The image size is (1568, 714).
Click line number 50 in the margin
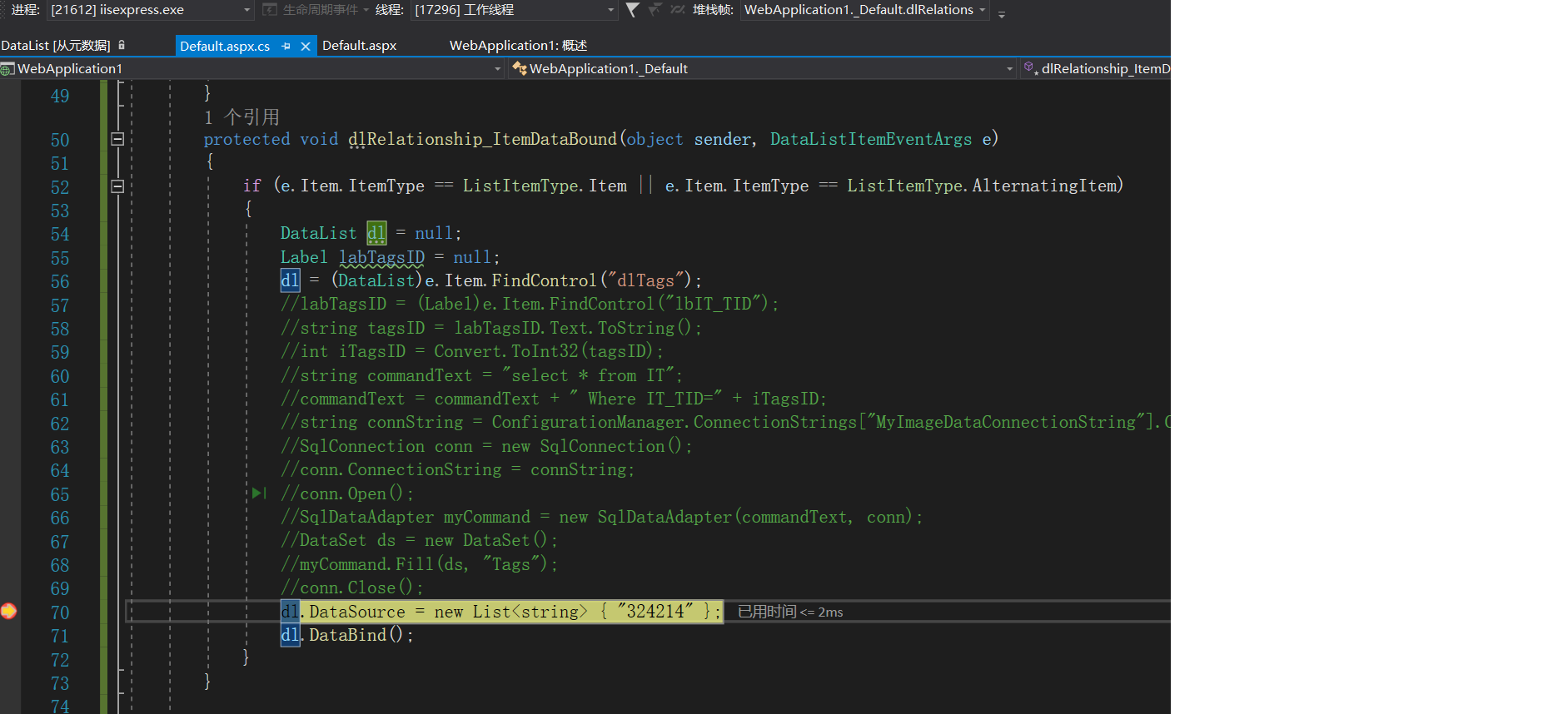(x=60, y=140)
